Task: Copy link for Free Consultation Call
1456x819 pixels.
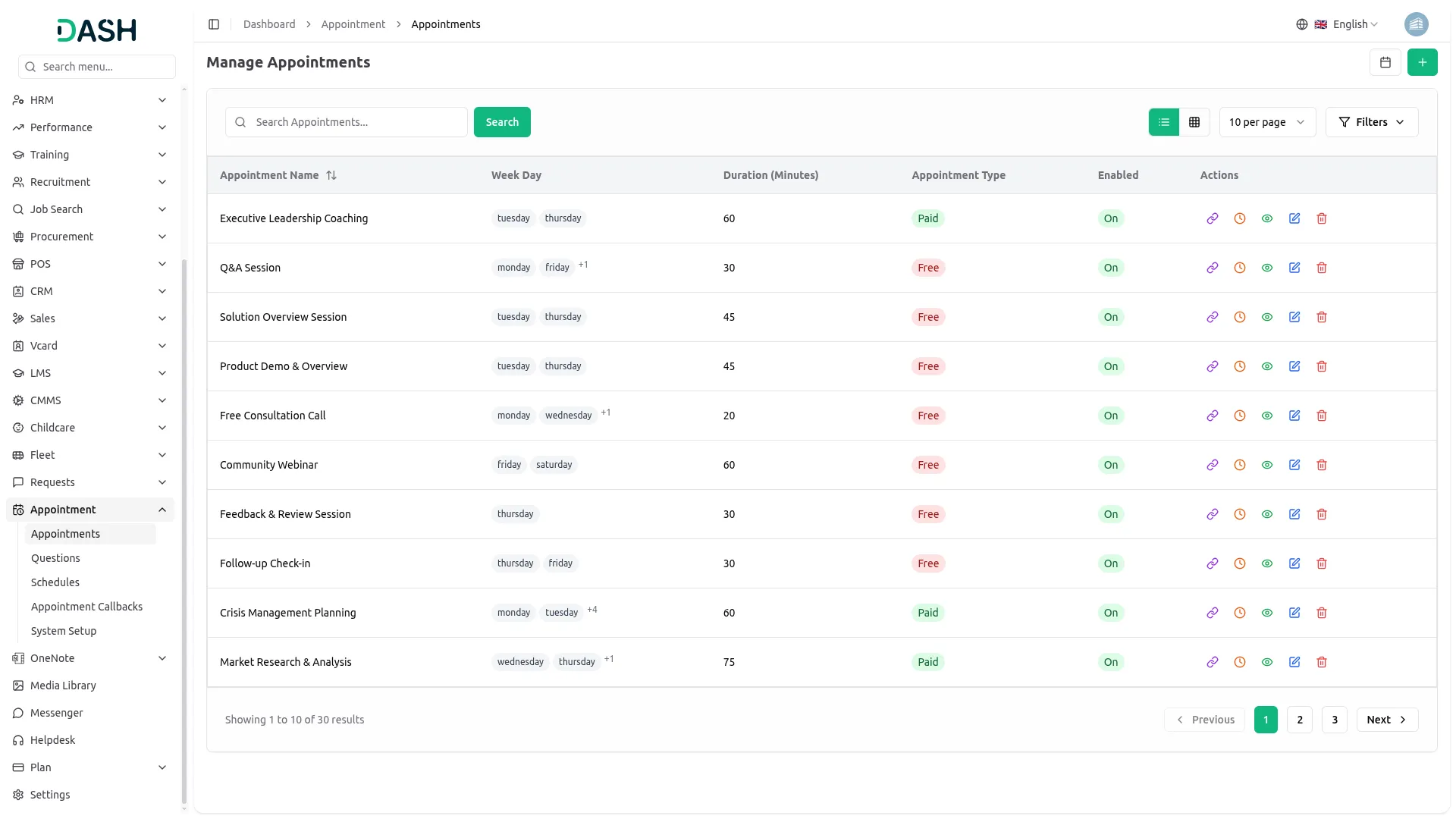Action: tap(1213, 416)
